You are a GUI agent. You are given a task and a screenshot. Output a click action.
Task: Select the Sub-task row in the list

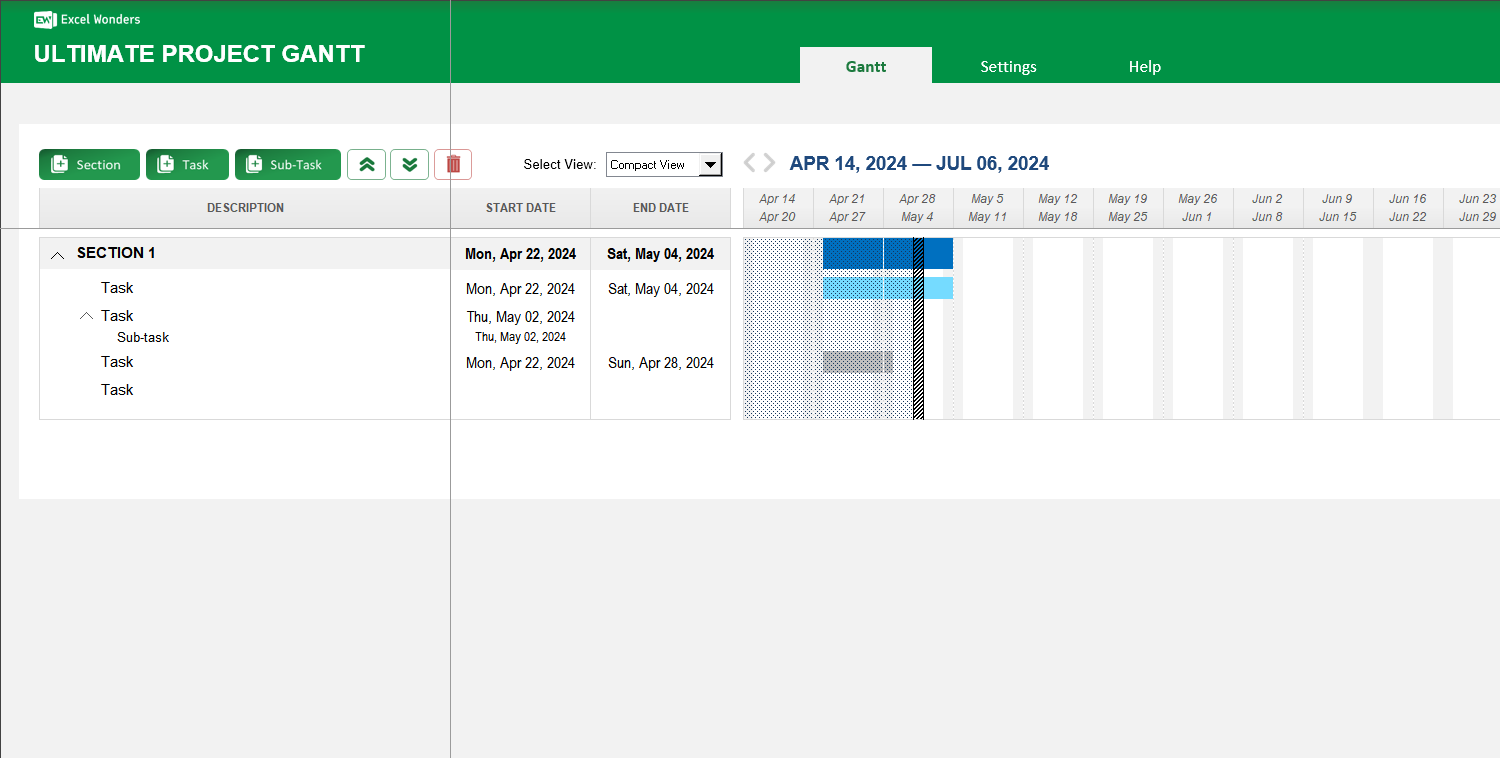pos(143,337)
